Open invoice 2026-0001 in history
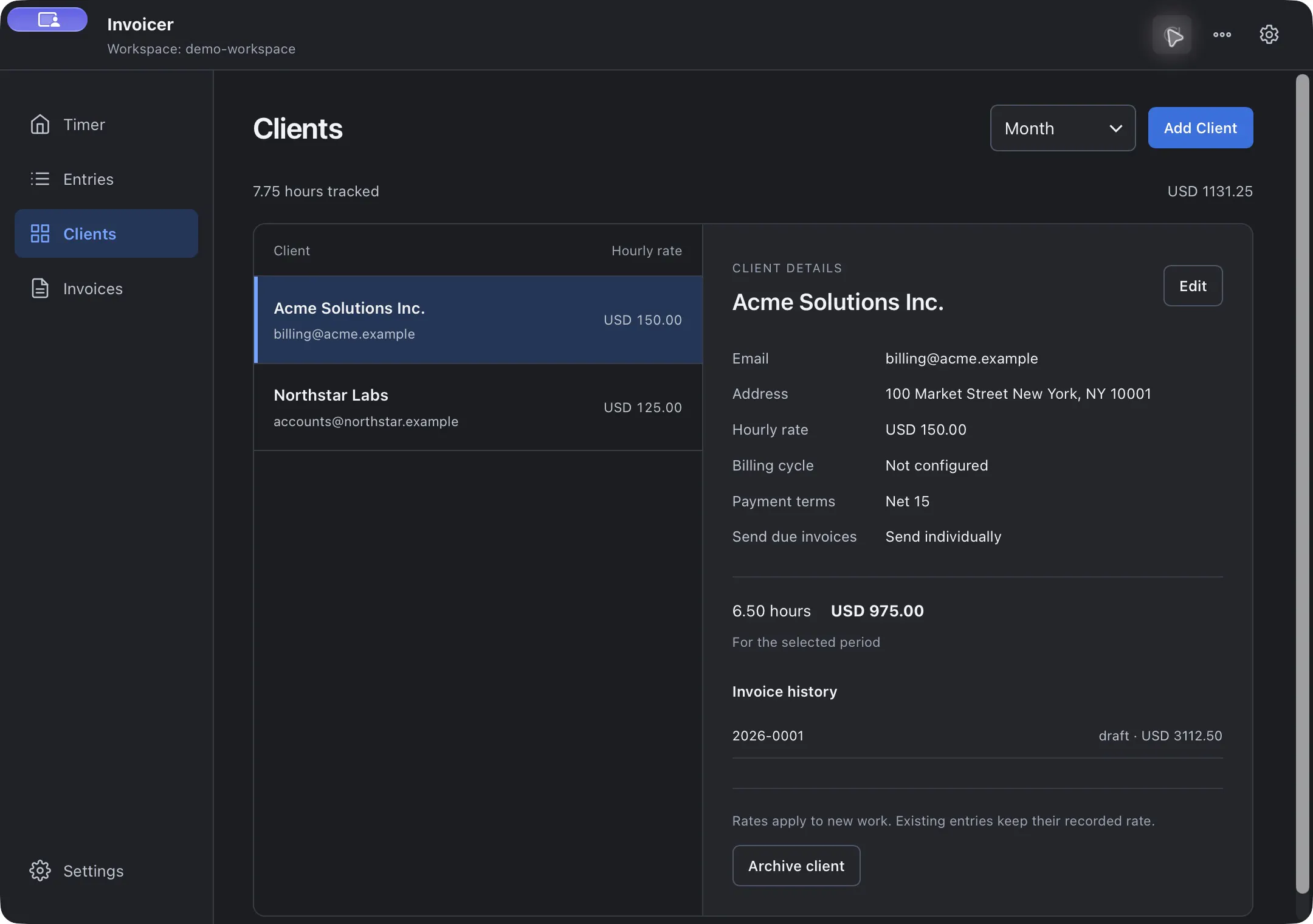Viewport: 1313px width, 924px height. 977,736
